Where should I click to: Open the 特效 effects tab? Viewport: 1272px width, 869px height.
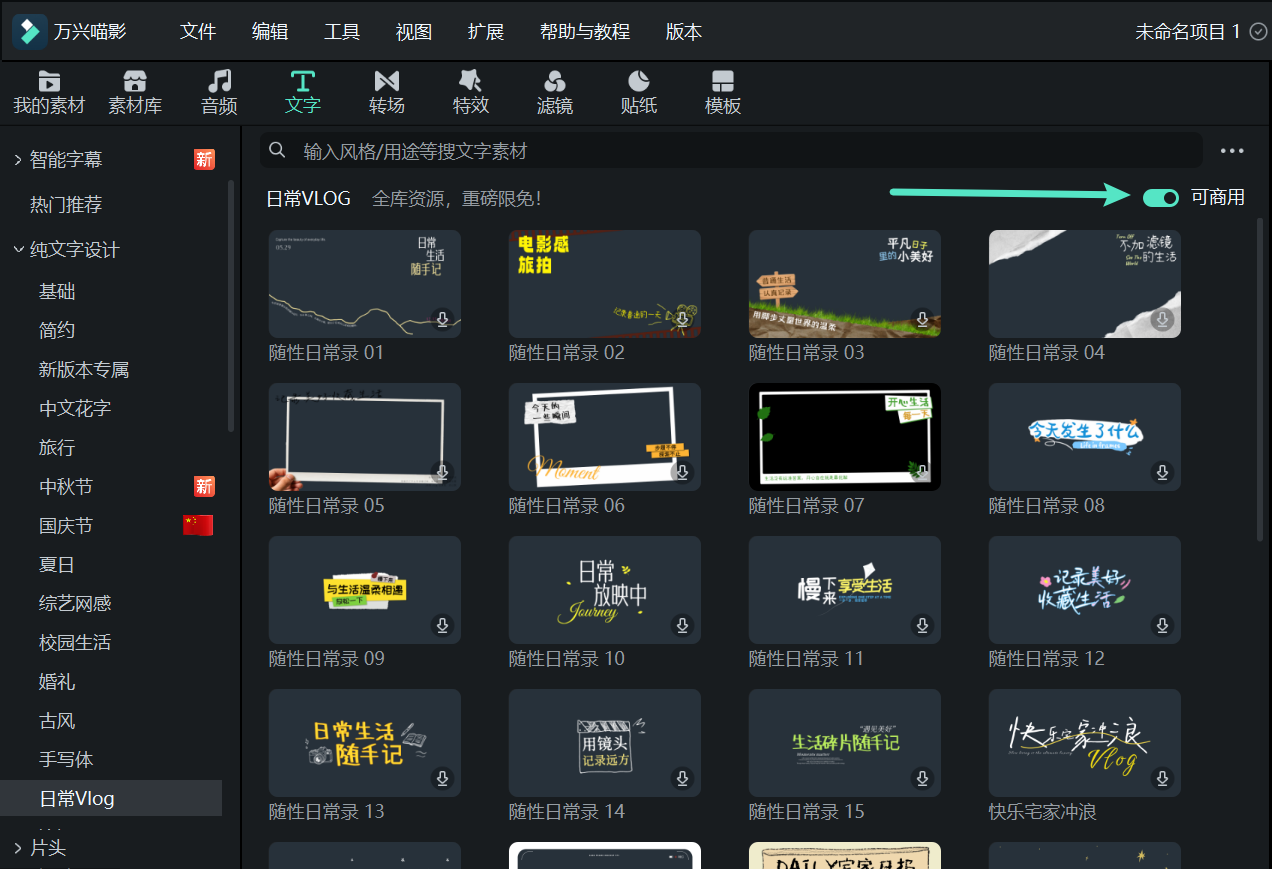471,93
